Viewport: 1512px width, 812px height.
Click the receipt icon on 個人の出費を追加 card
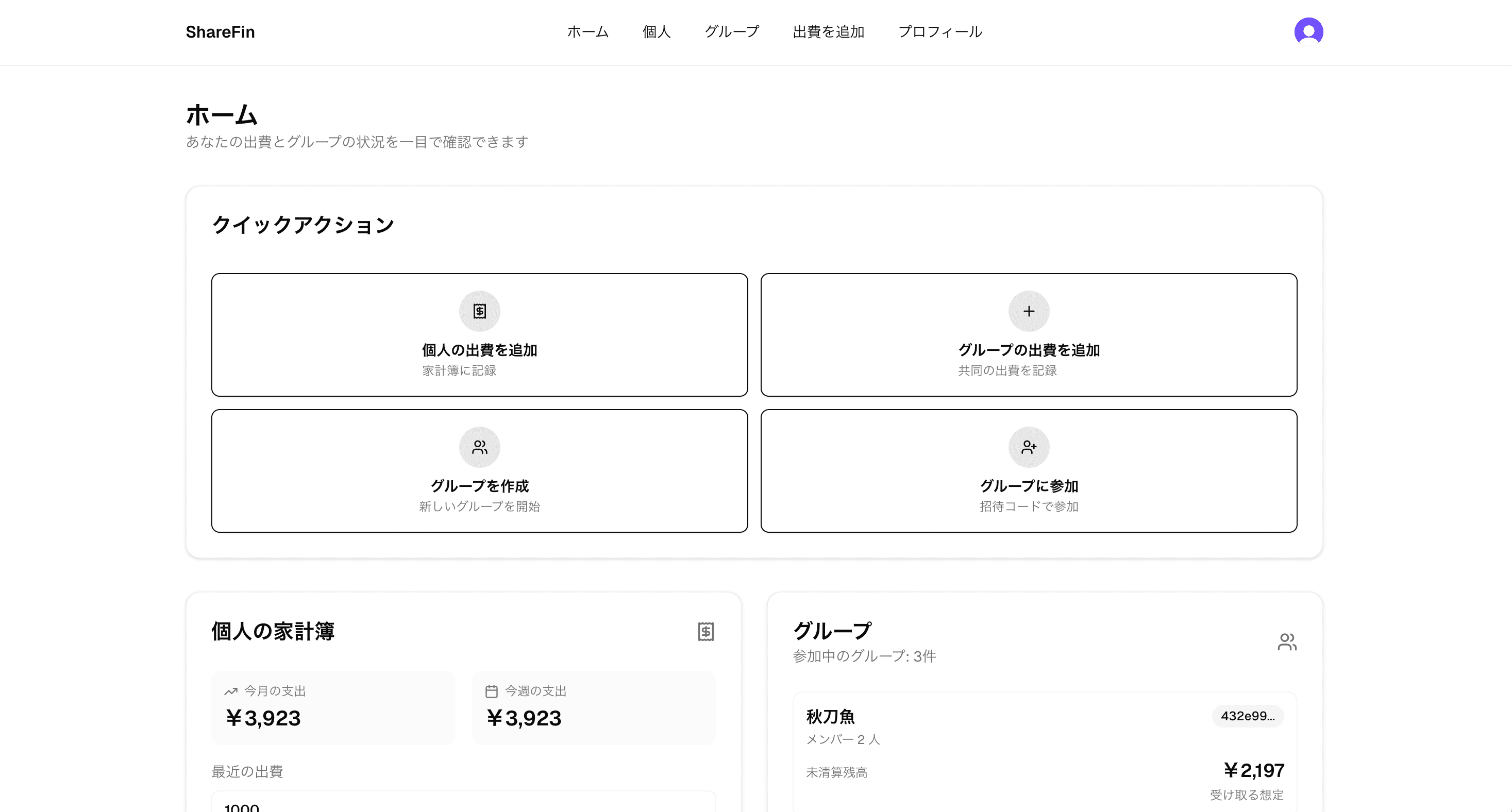479,311
